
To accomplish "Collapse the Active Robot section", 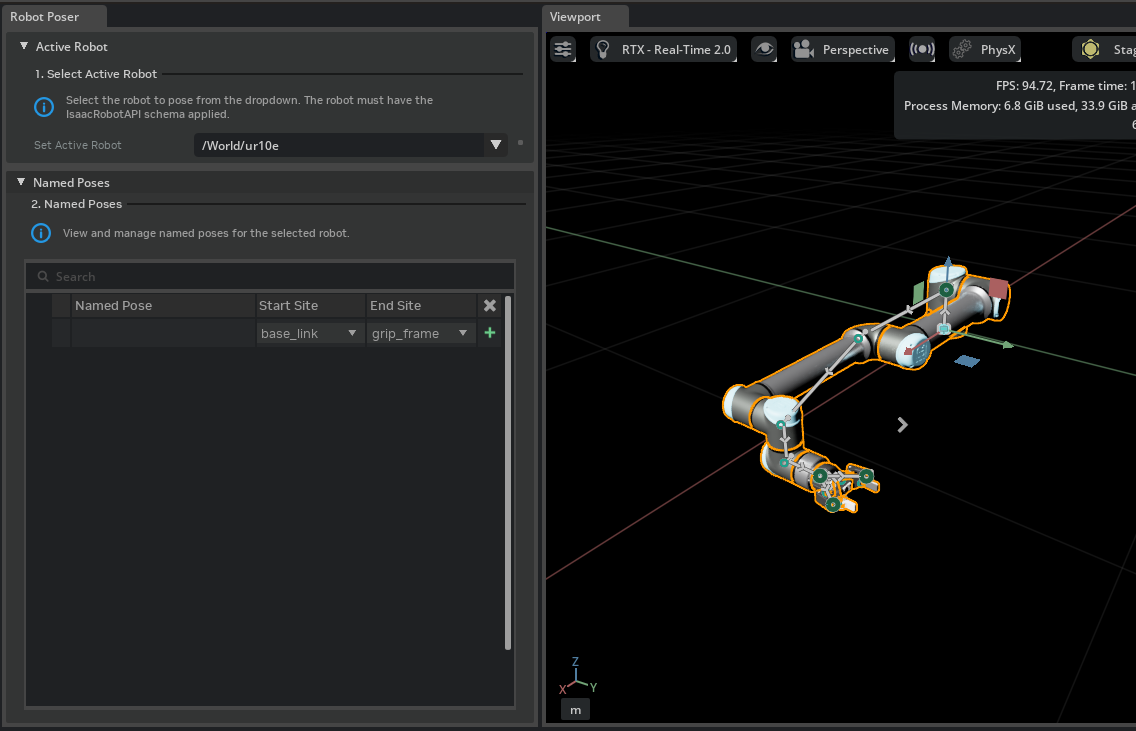I will (24, 46).
